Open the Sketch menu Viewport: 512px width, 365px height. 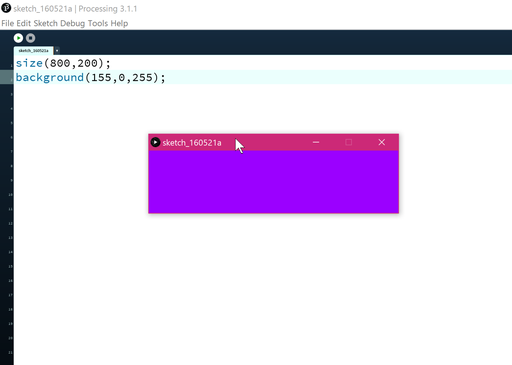click(46, 23)
